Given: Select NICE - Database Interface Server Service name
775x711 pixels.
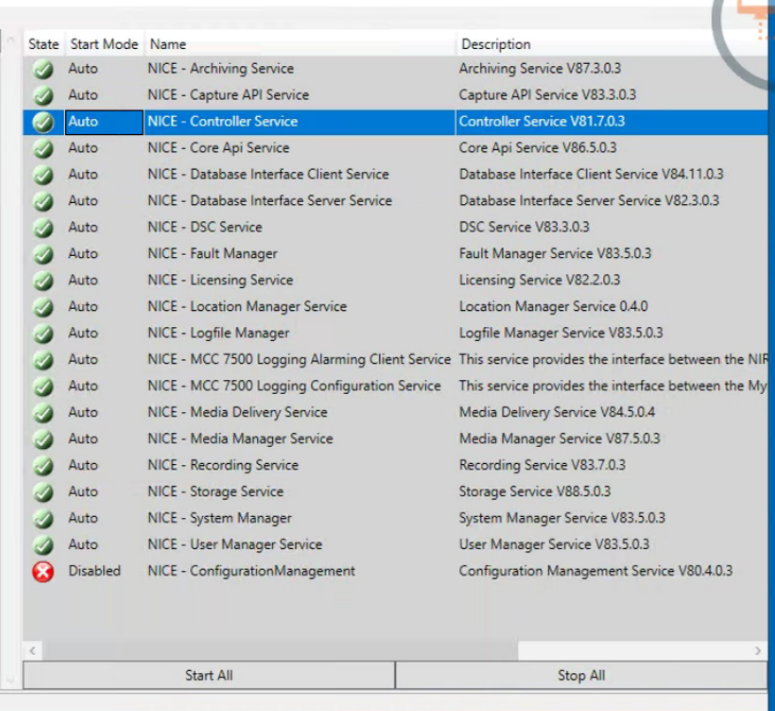Looking at the screenshot, I should click(270, 201).
